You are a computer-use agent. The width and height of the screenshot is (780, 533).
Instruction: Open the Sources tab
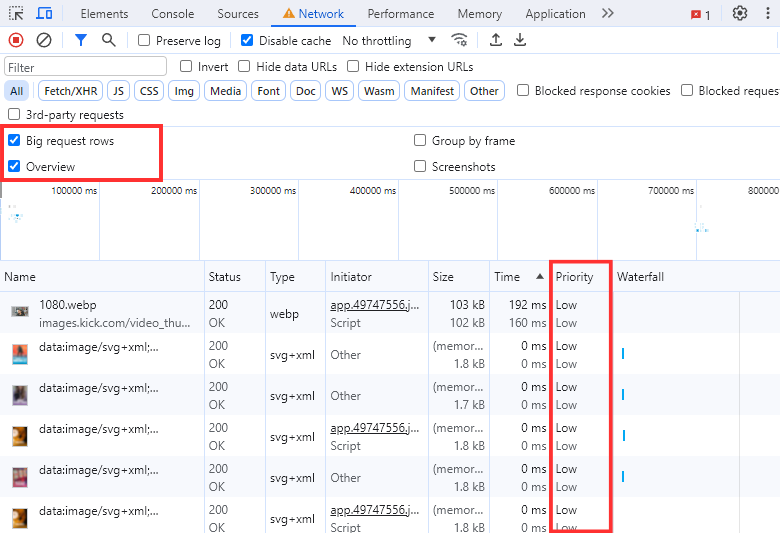point(238,14)
